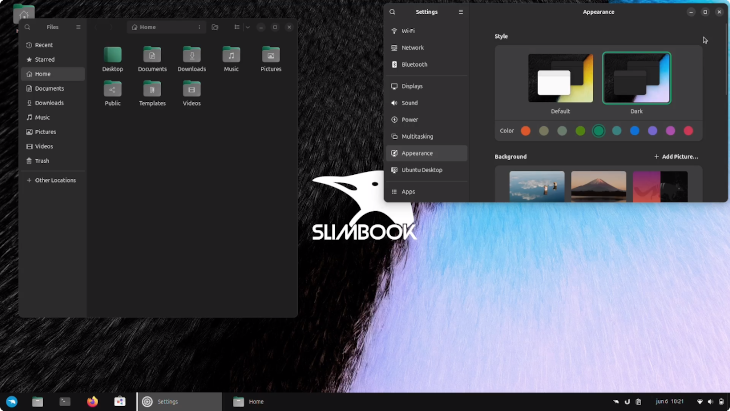Open the Desktop folder in Files
This screenshot has height=411, width=730.
112,55
